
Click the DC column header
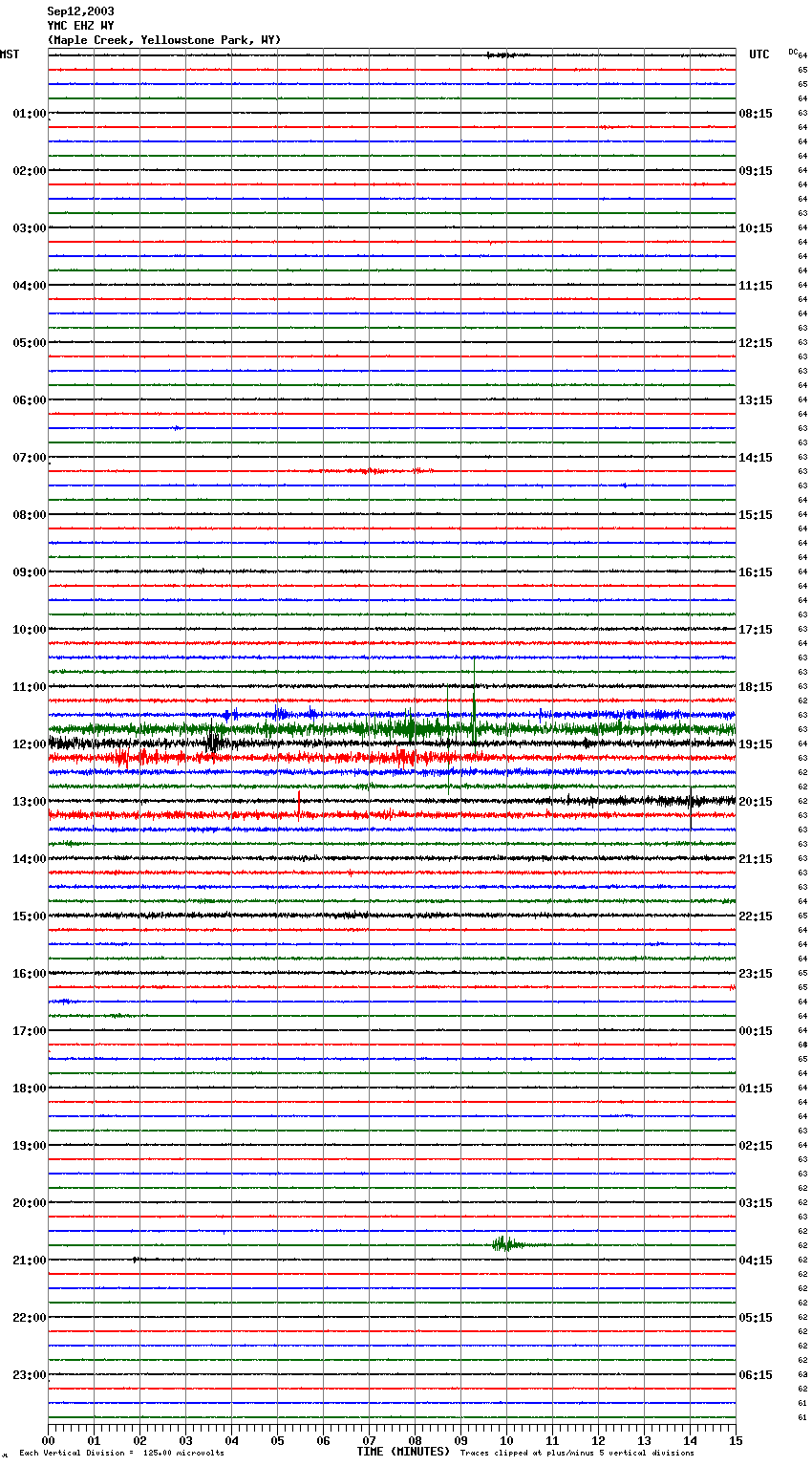(x=793, y=52)
